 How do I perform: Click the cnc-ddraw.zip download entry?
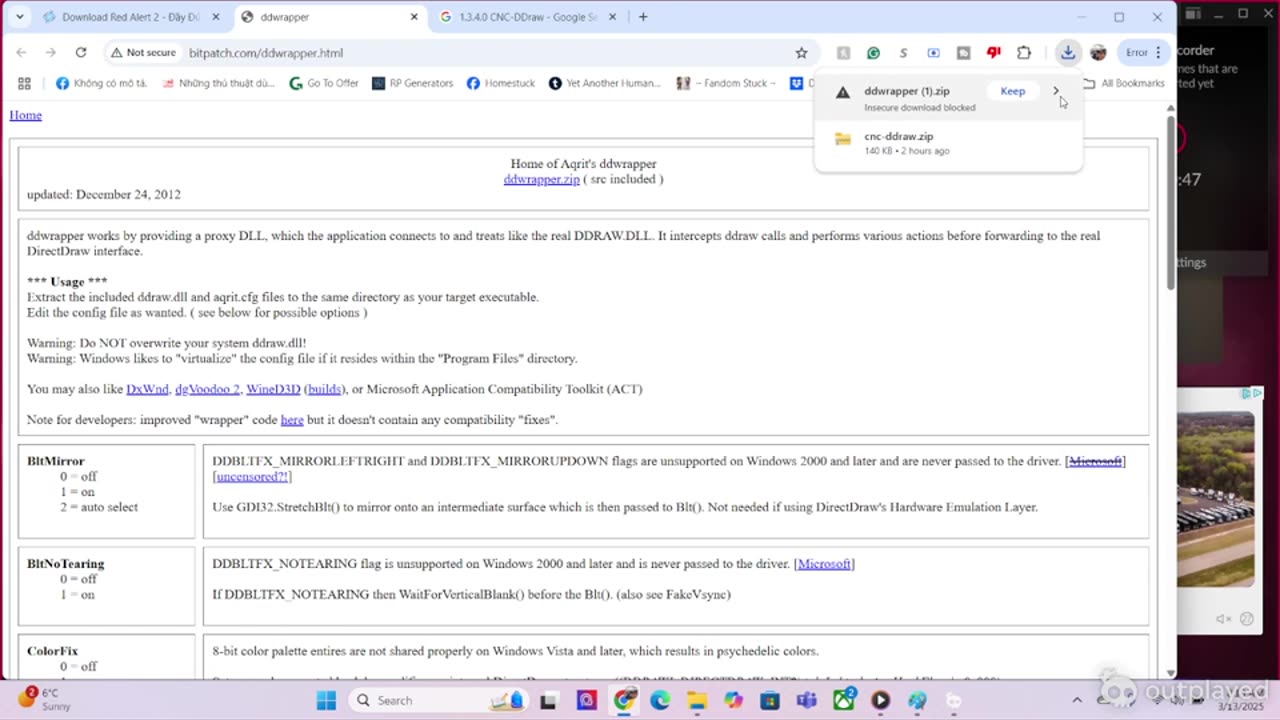(x=948, y=143)
